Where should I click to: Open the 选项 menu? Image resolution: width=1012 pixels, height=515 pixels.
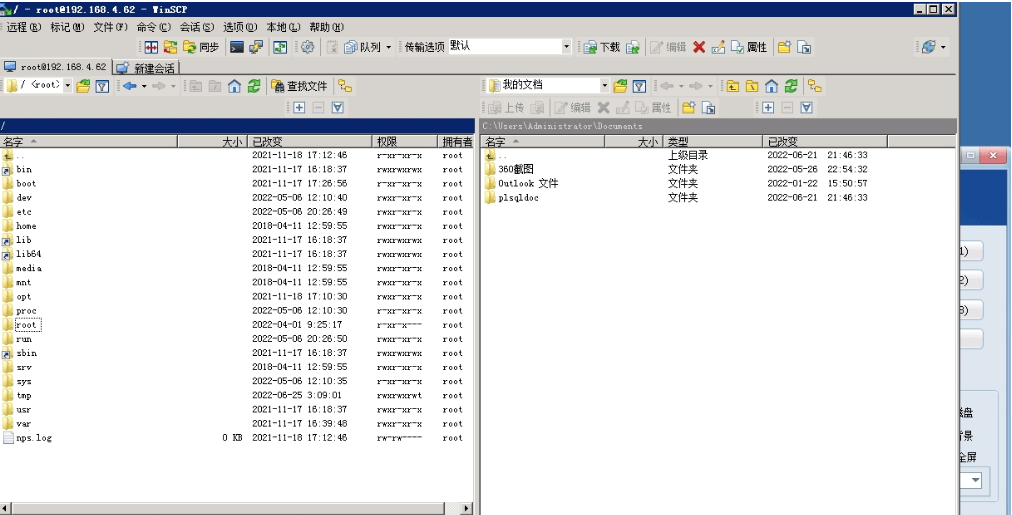pos(240,27)
